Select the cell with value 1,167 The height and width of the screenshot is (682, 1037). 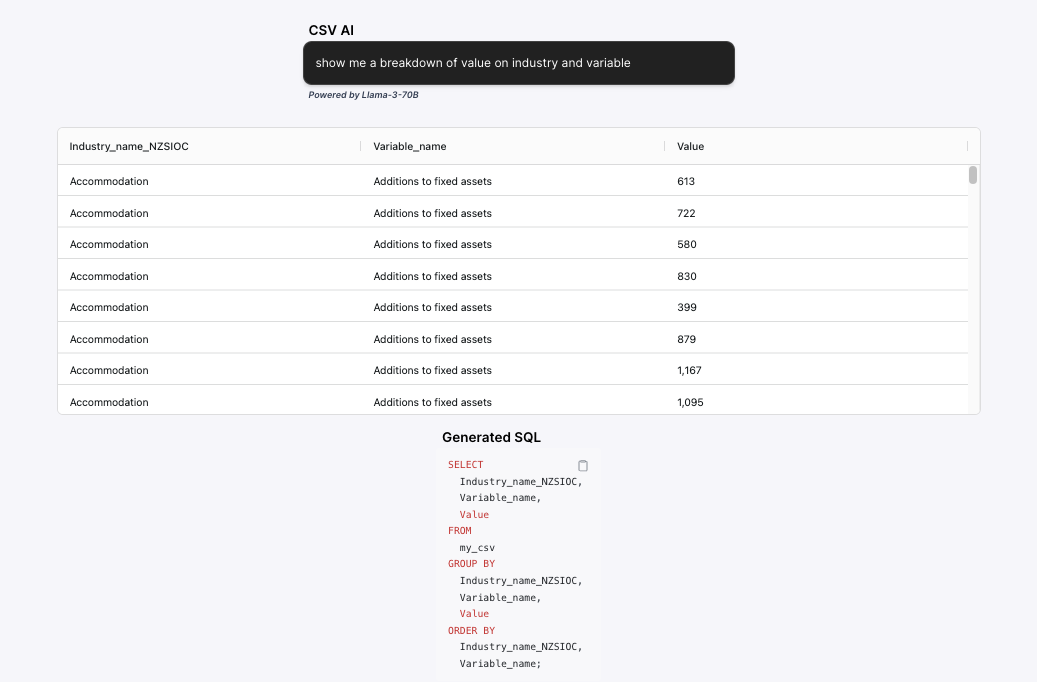pos(691,370)
